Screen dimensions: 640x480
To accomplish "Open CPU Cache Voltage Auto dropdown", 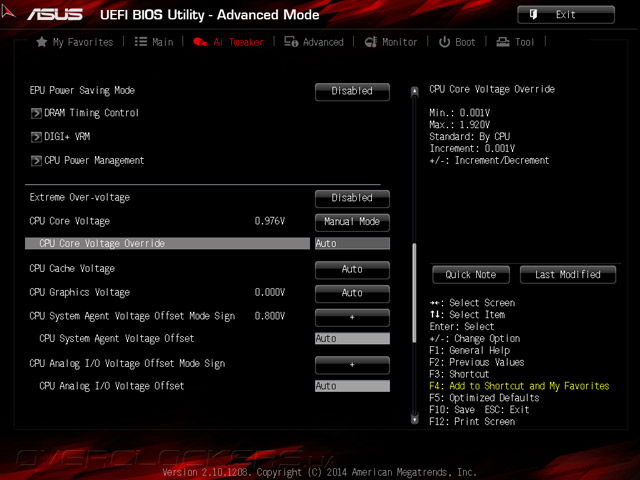I will (352, 270).
